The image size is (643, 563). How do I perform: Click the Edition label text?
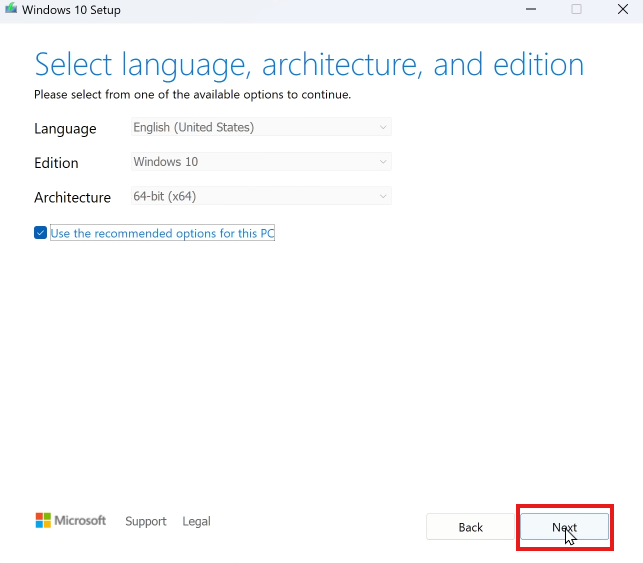tap(56, 163)
